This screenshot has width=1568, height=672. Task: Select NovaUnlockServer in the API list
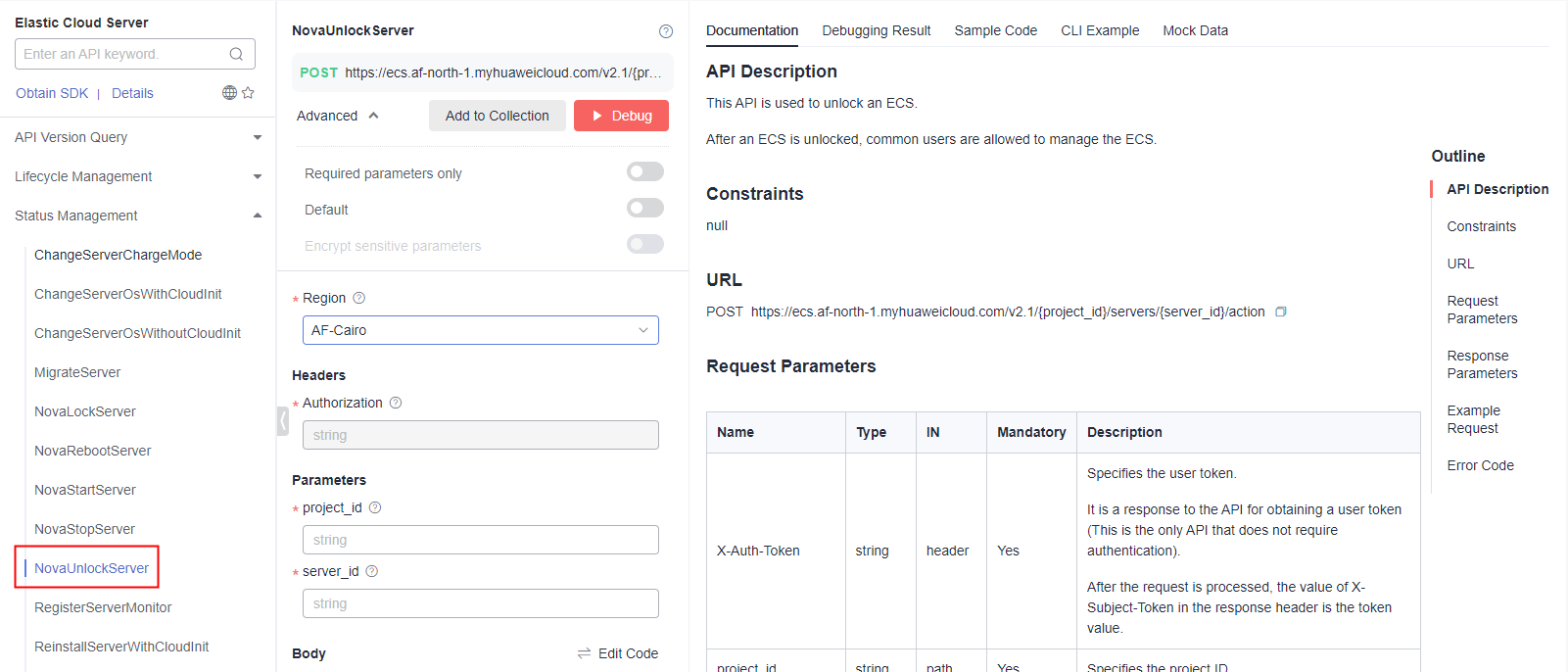point(91,568)
